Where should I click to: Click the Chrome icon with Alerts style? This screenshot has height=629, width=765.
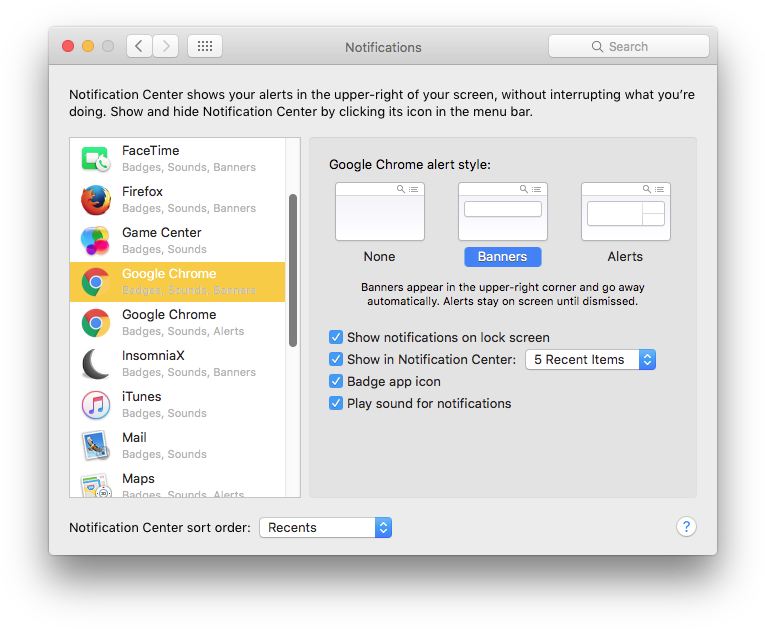pos(96,323)
